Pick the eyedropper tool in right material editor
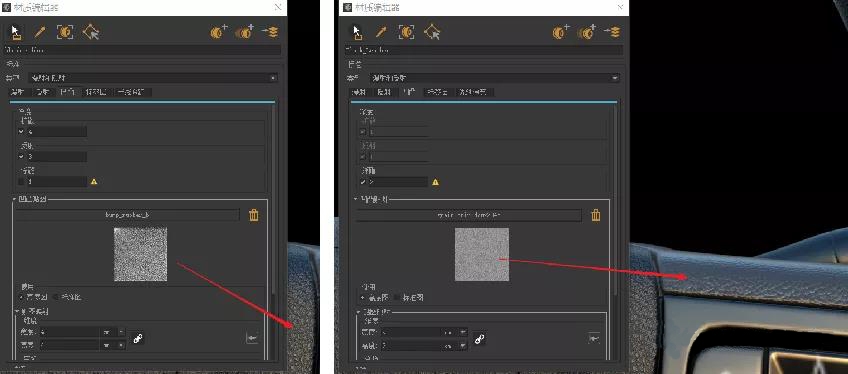 [x=382, y=32]
